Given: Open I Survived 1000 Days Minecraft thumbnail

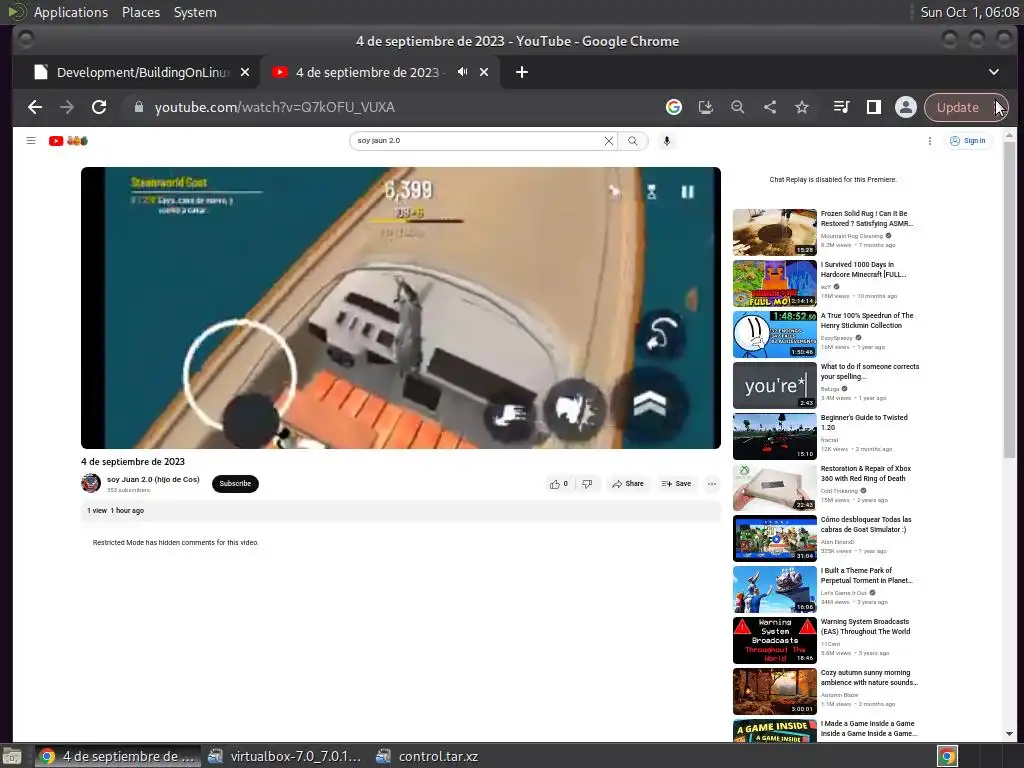Looking at the screenshot, I should pyautogui.click(x=775, y=283).
